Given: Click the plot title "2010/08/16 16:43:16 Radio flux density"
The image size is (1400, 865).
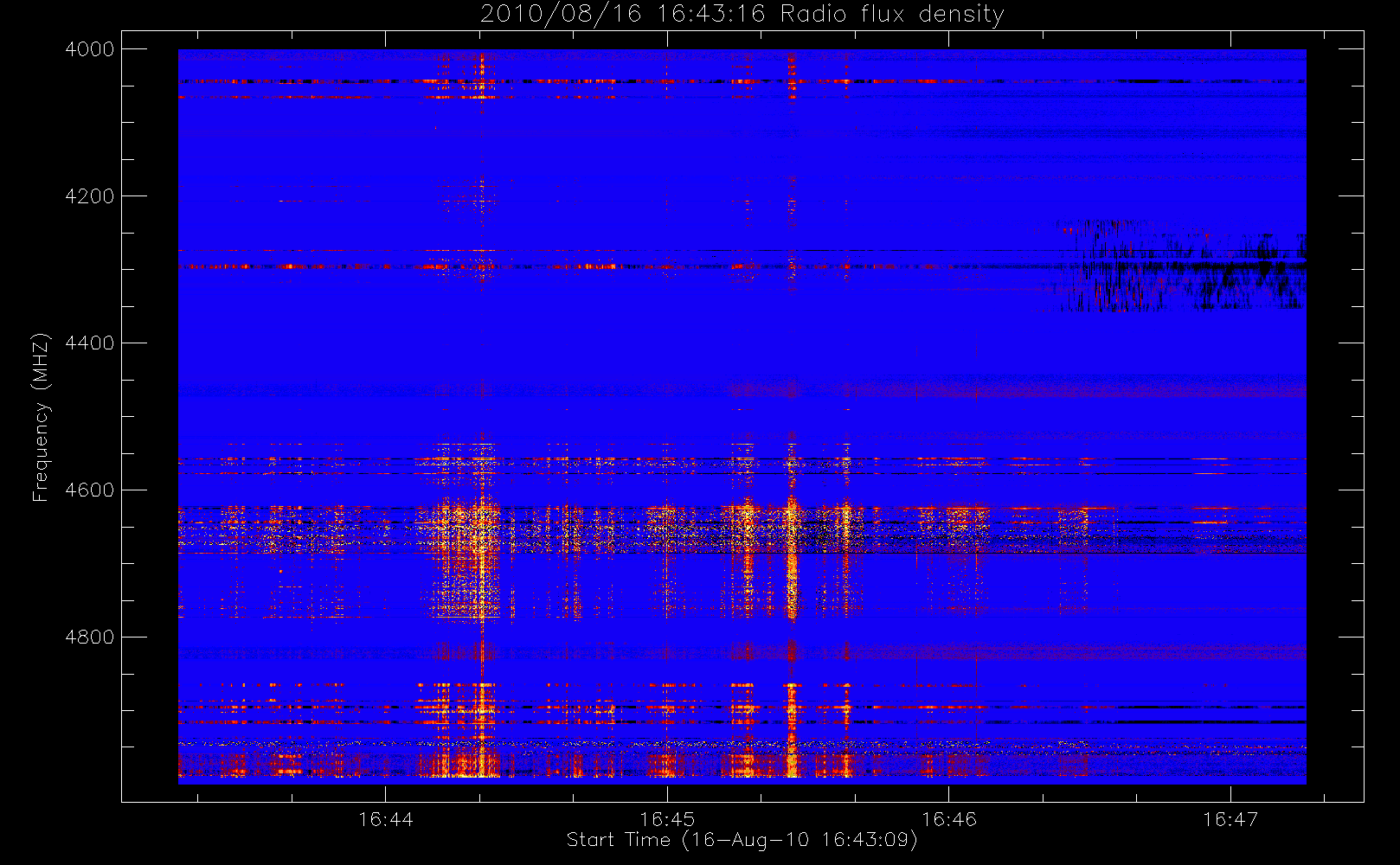Looking at the screenshot, I should [x=742, y=14].
